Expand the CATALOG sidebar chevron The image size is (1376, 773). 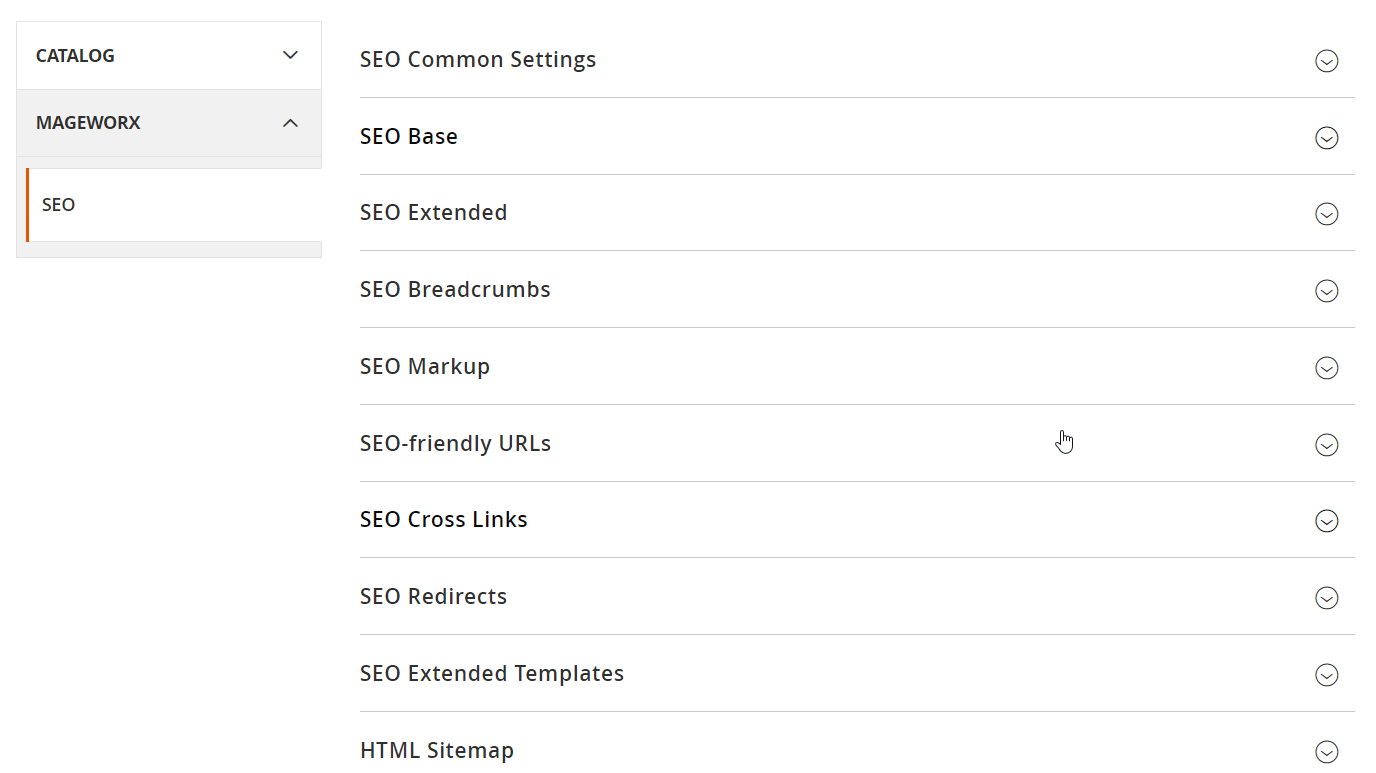click(290, 55)
